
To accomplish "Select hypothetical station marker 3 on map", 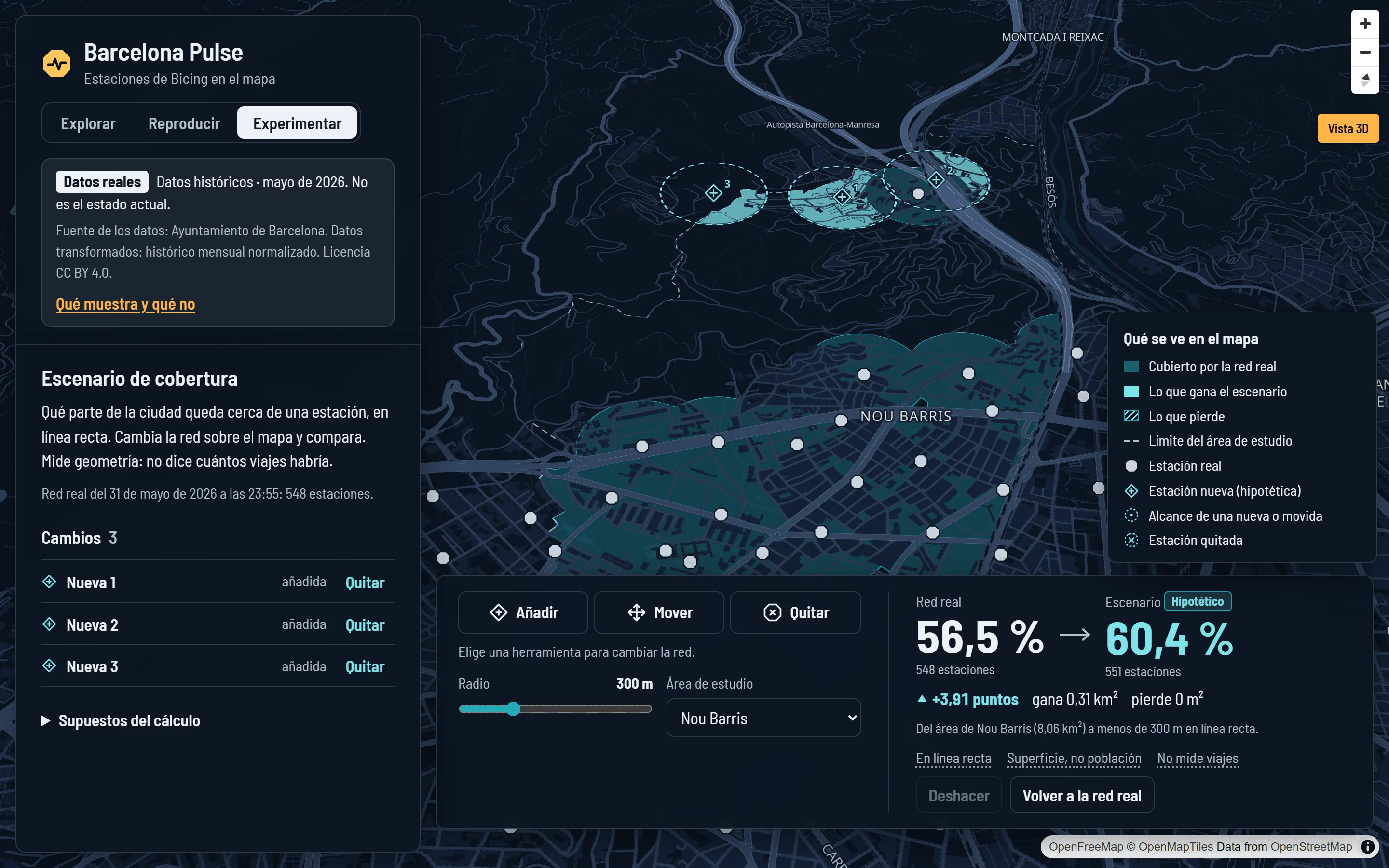I will [713, 193].
